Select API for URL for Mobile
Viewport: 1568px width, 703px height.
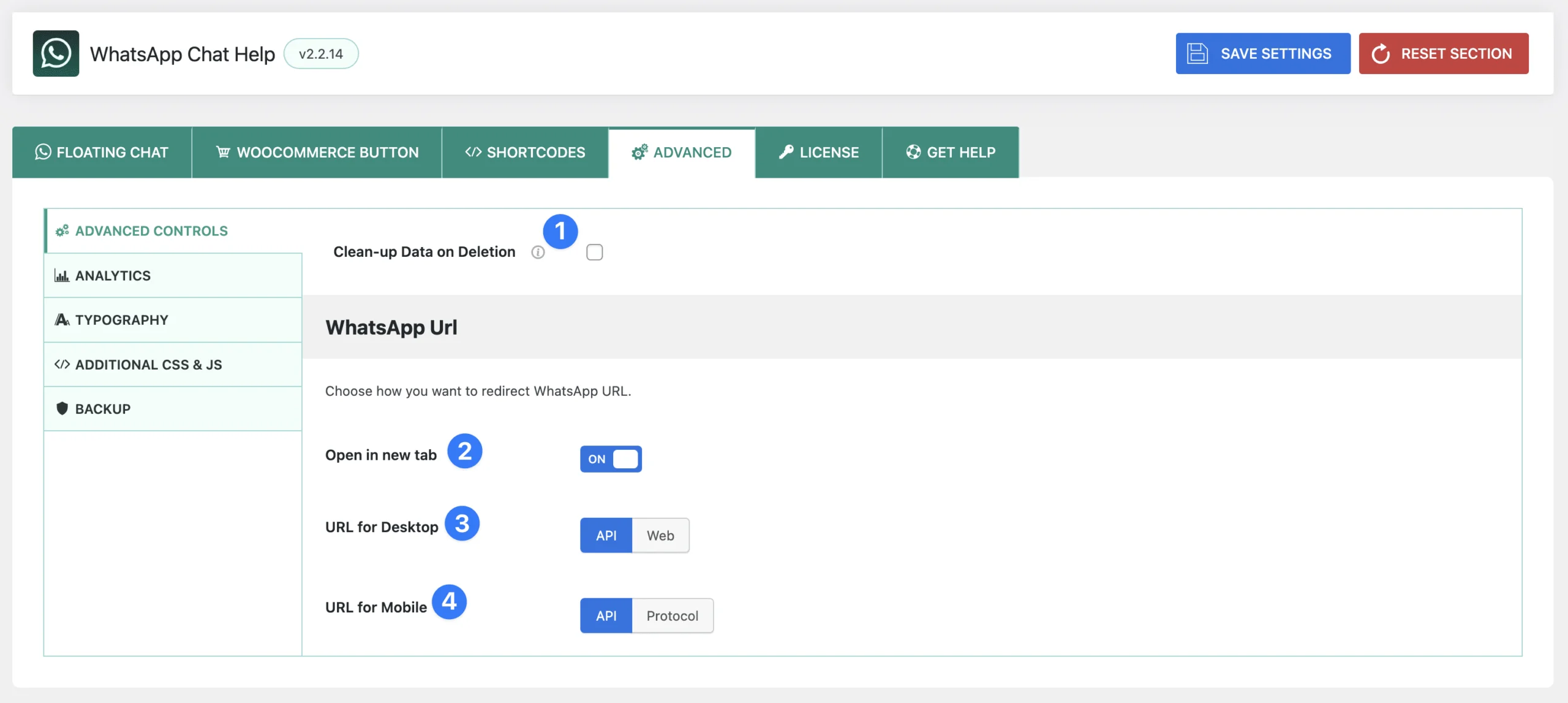[x=606, y=616]
